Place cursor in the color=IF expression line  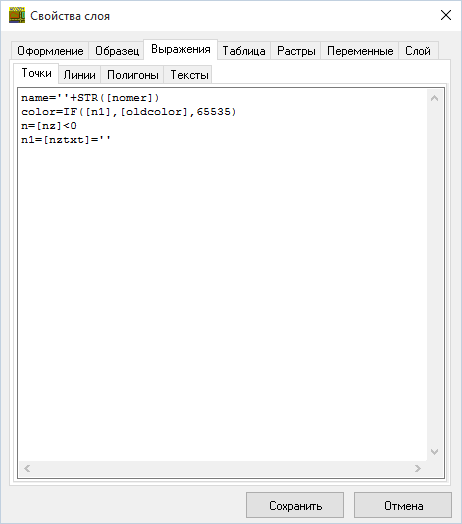click(129, 112)
